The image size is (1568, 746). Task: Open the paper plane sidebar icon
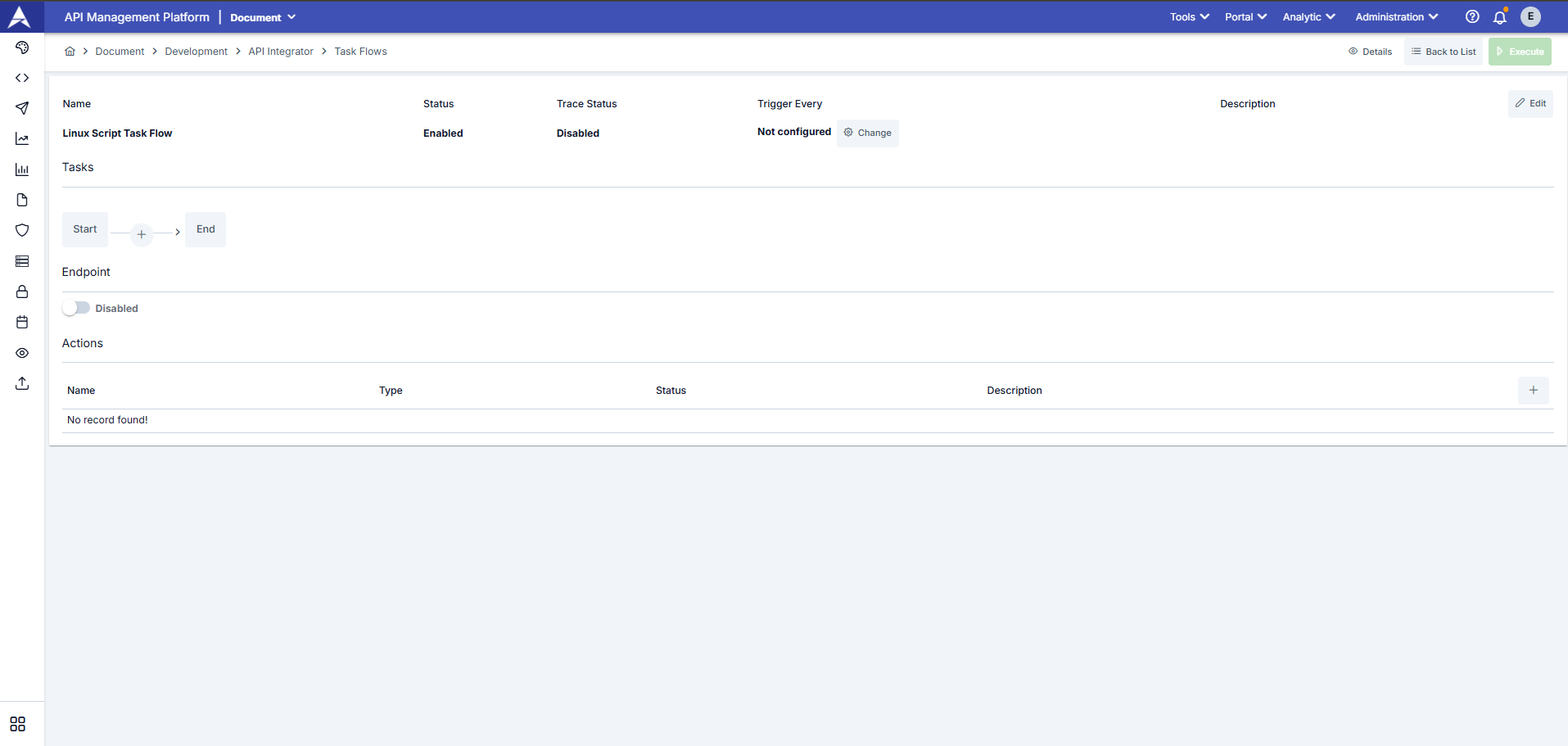tap(22, 108)
